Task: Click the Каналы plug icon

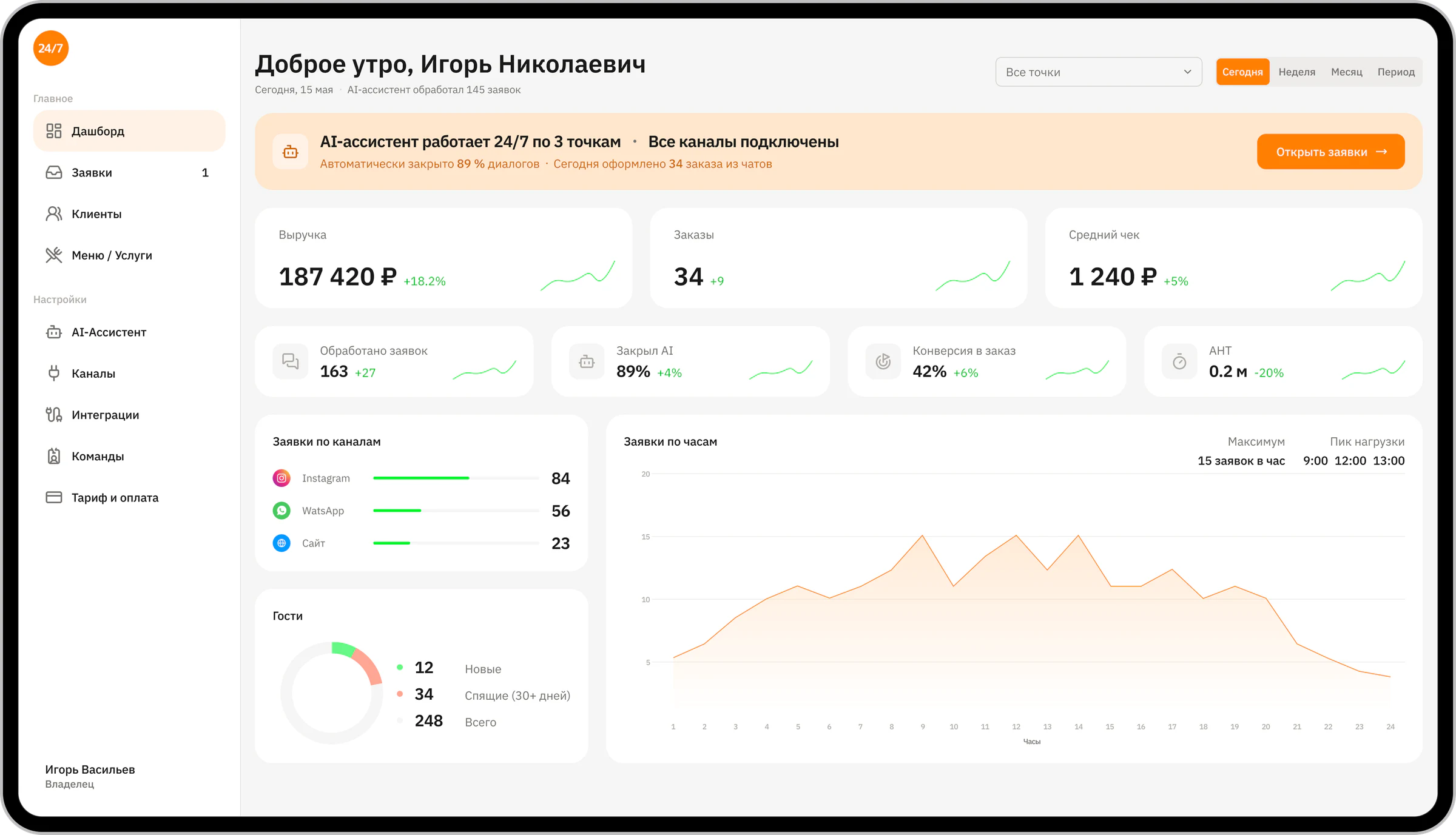Action: coord(54,373)
